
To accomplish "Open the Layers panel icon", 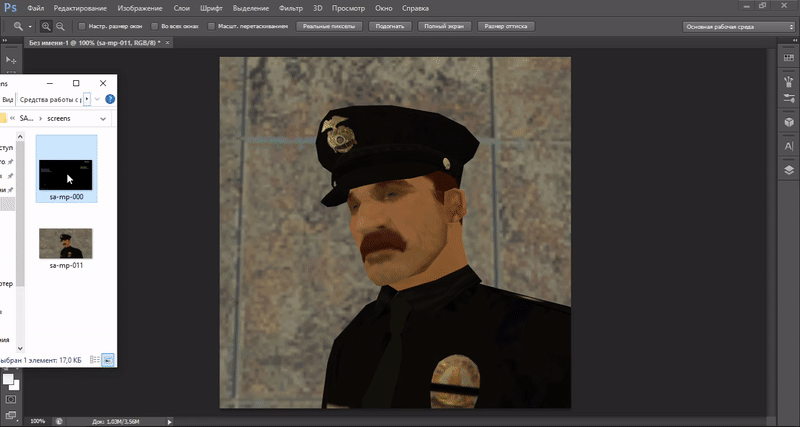I will (788, 170).
